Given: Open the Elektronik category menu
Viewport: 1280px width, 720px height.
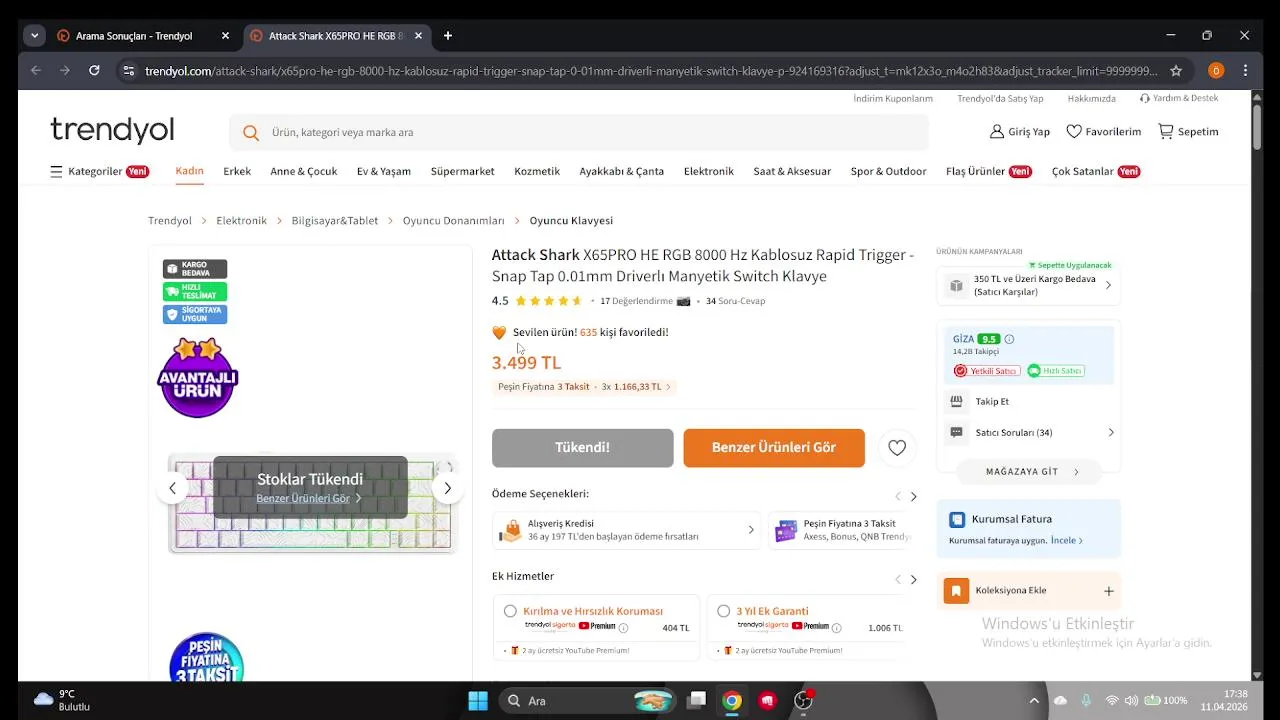Looking at the screenshot, I should (709, 171).
